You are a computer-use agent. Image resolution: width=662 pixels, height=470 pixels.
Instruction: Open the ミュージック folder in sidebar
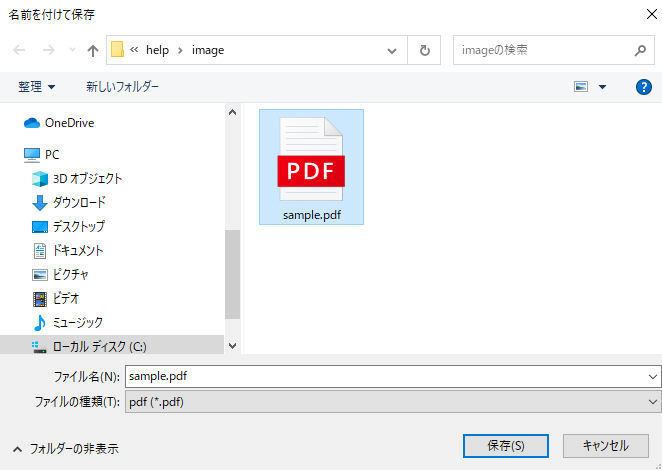(77, 322)
